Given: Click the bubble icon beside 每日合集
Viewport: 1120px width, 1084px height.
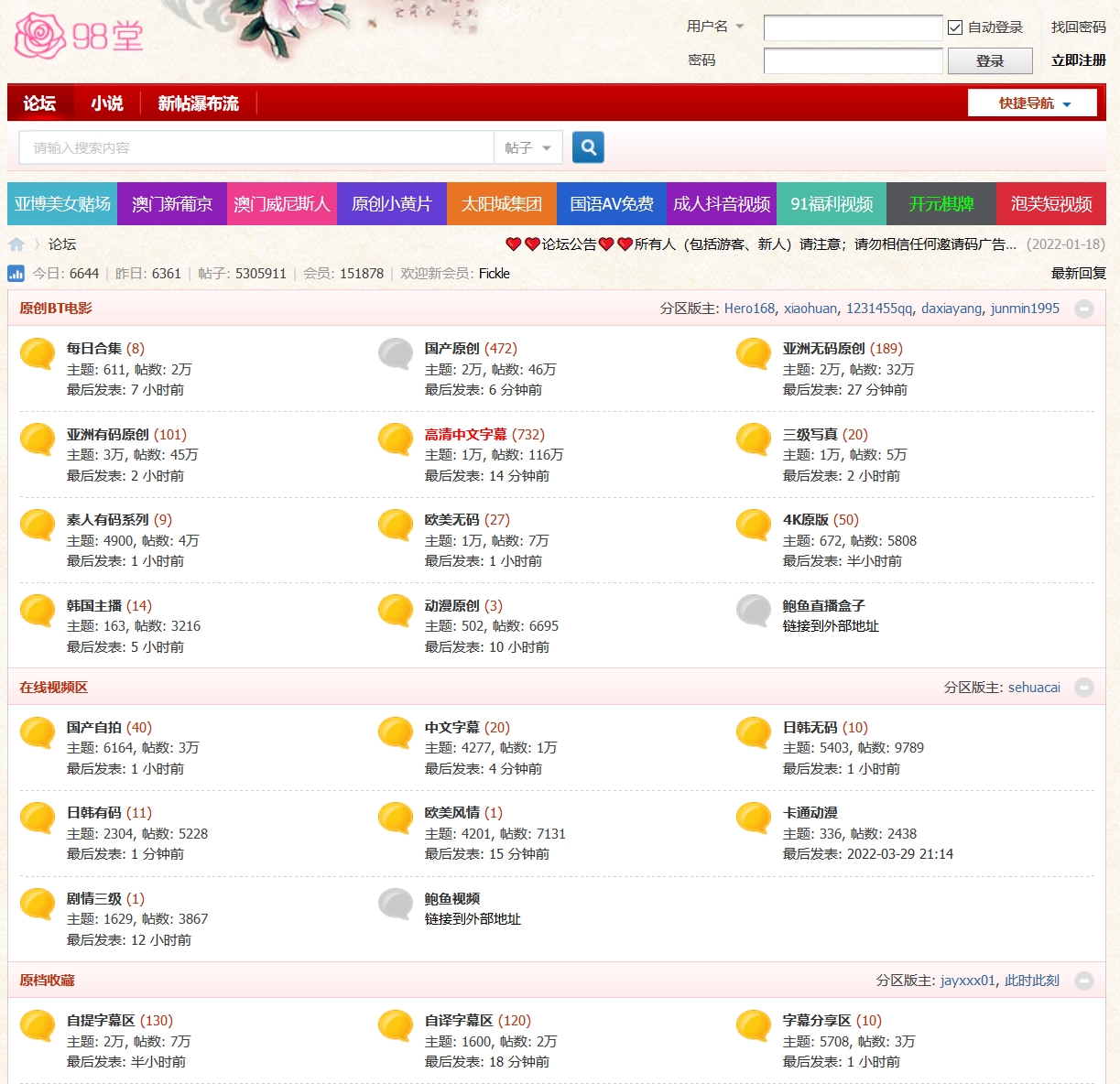Looking at the screenshot, I should [x=38, y=353].
